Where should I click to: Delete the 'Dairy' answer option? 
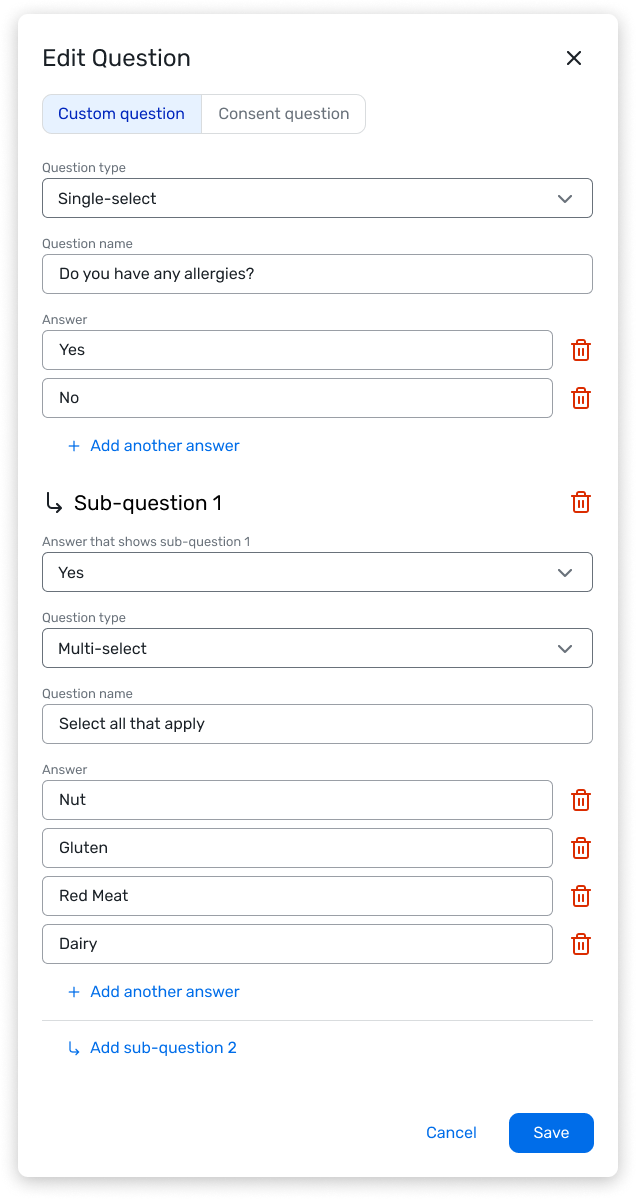[x=581, y=944]
